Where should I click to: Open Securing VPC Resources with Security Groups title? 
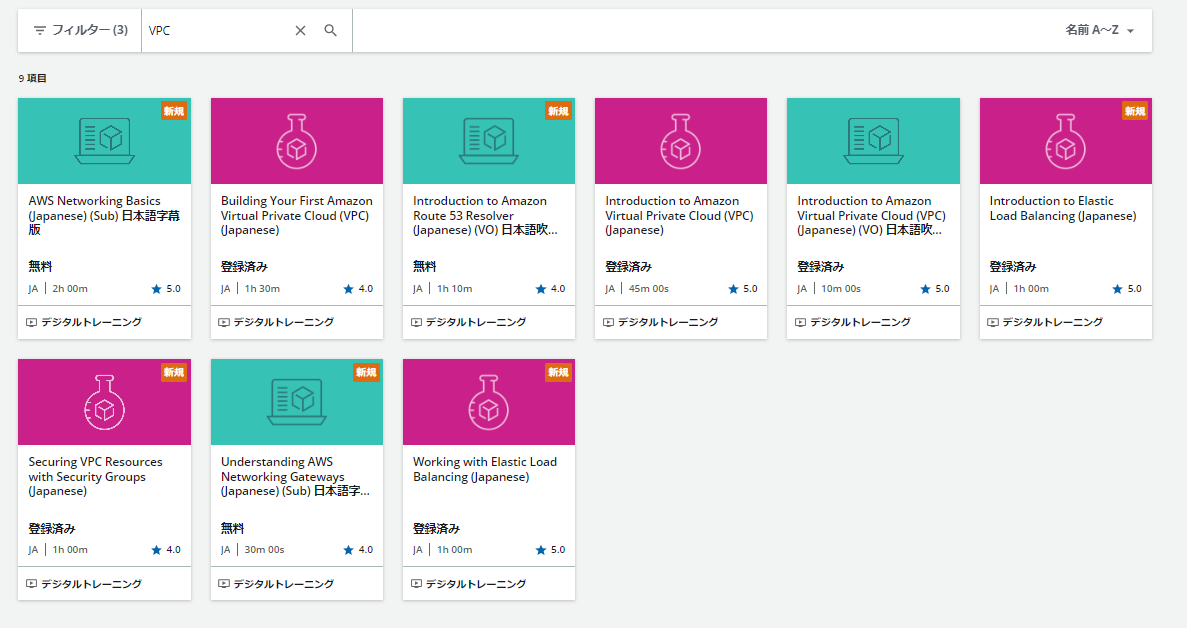(95, 476)
